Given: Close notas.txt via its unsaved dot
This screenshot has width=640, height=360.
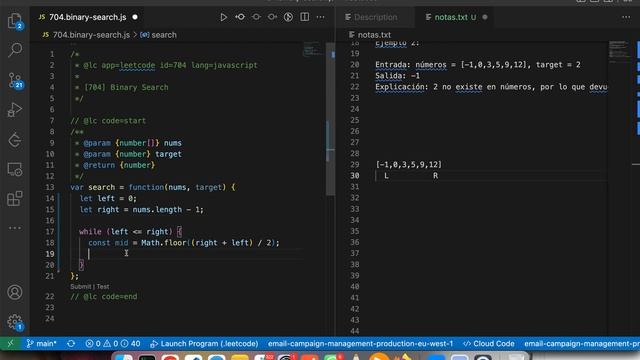Looking at the screenshot, I should click(485, 17).
